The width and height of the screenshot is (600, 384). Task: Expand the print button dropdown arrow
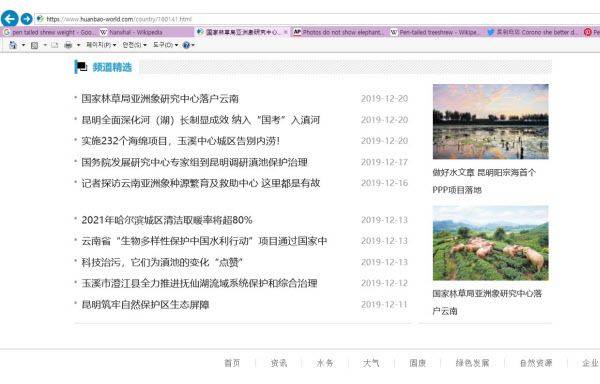[x=78, y=45]
